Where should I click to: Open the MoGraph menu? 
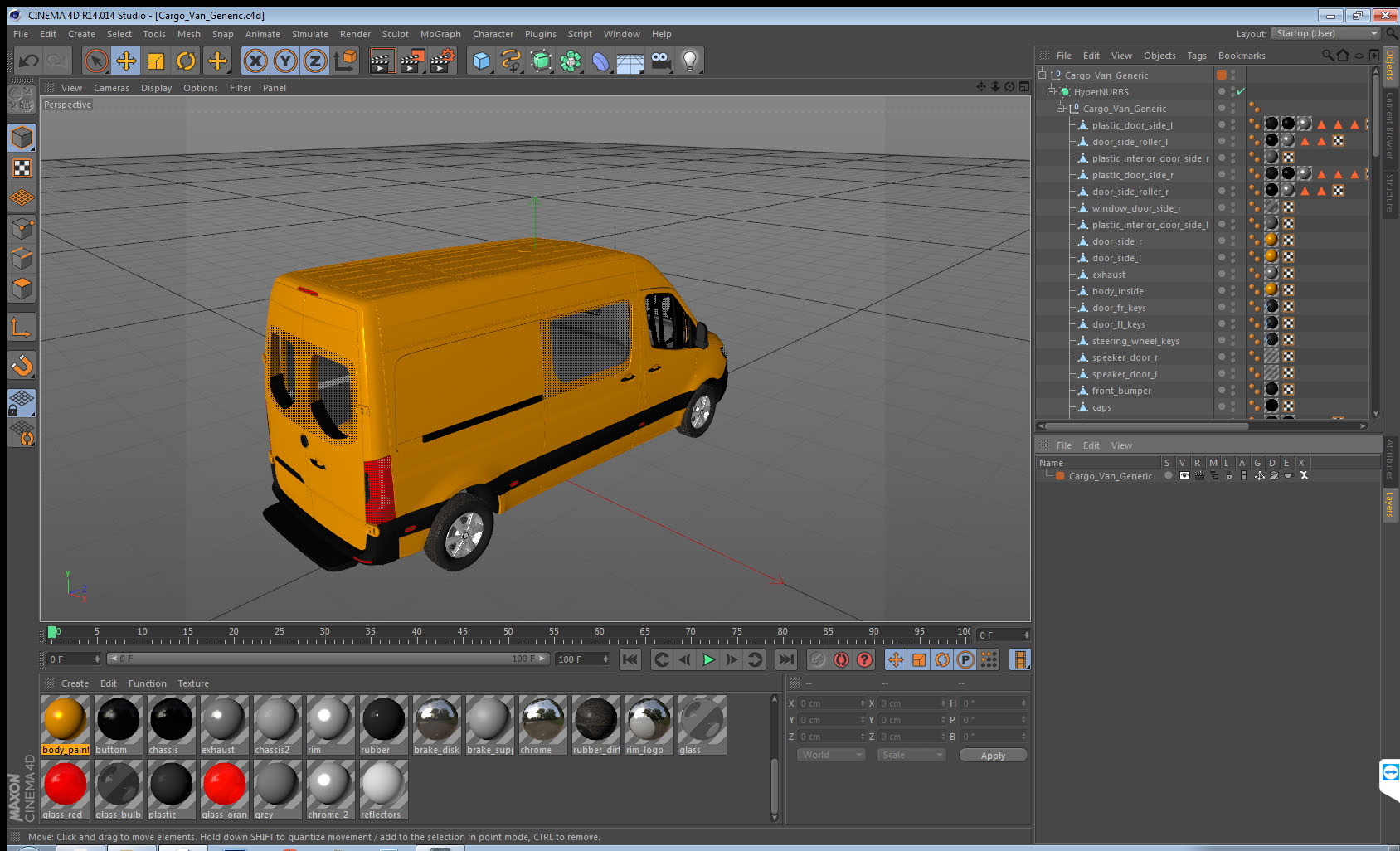440,34
